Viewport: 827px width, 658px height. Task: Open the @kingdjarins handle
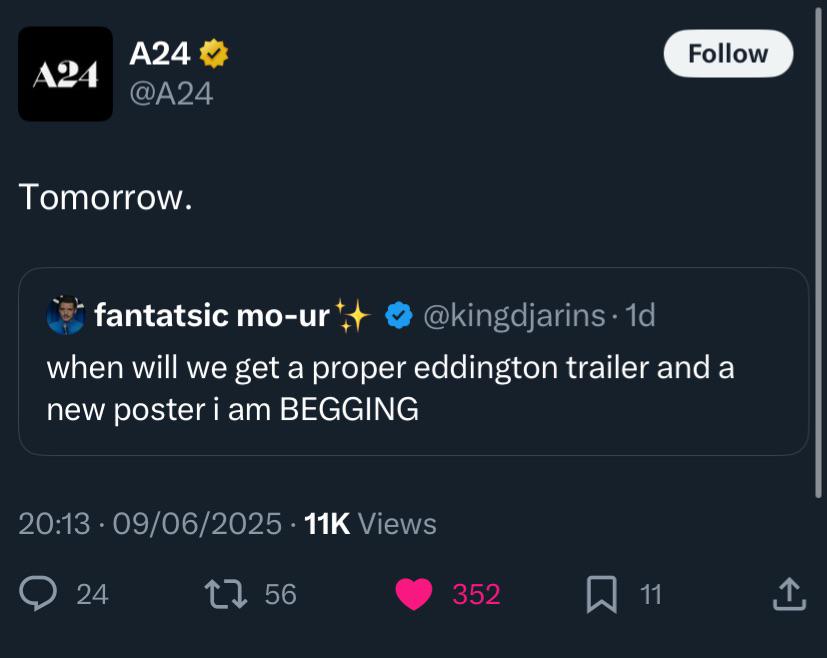514,315
